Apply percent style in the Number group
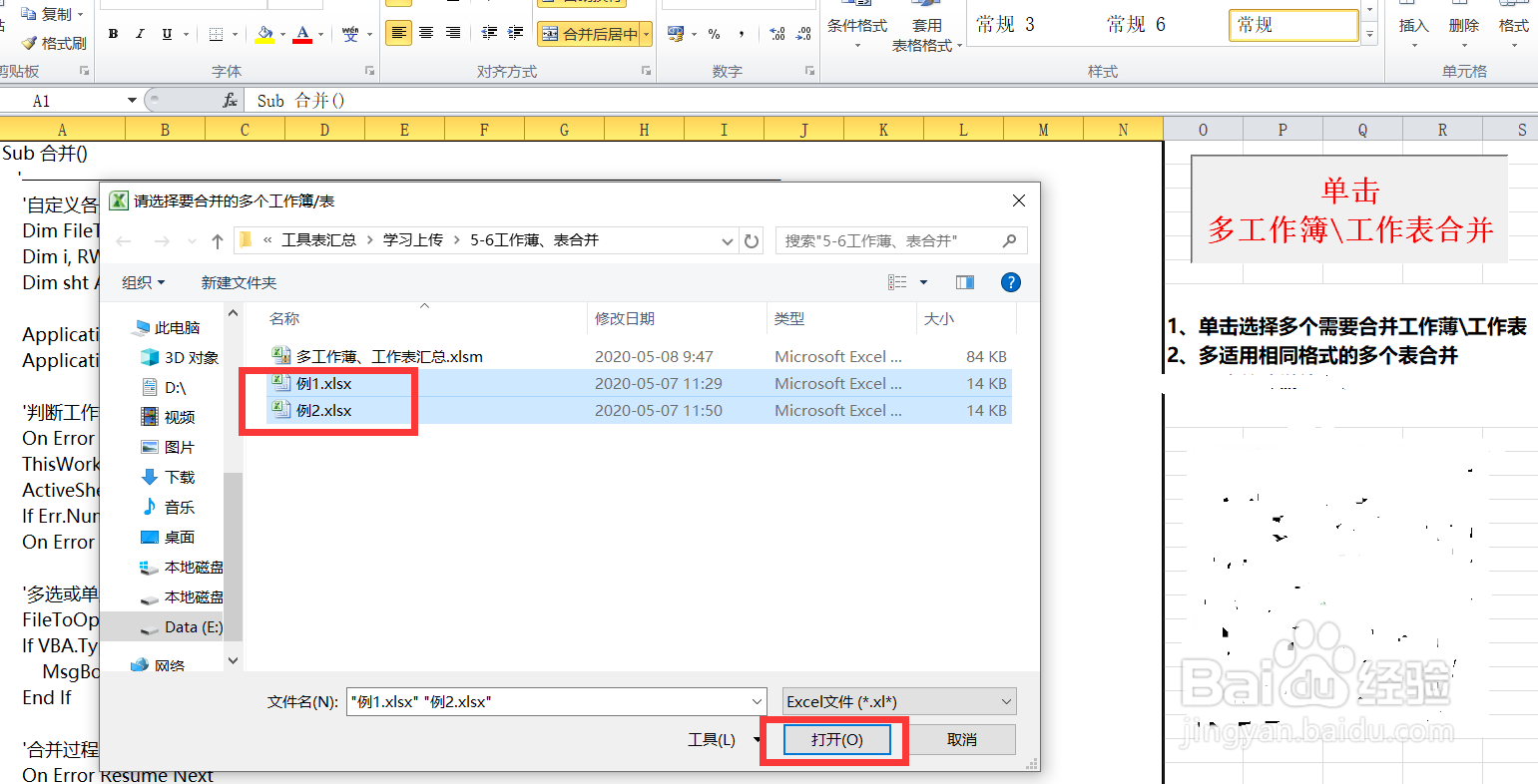This screenshot has width=1538, height=784. pyautogui.click(x=713, y=35)
